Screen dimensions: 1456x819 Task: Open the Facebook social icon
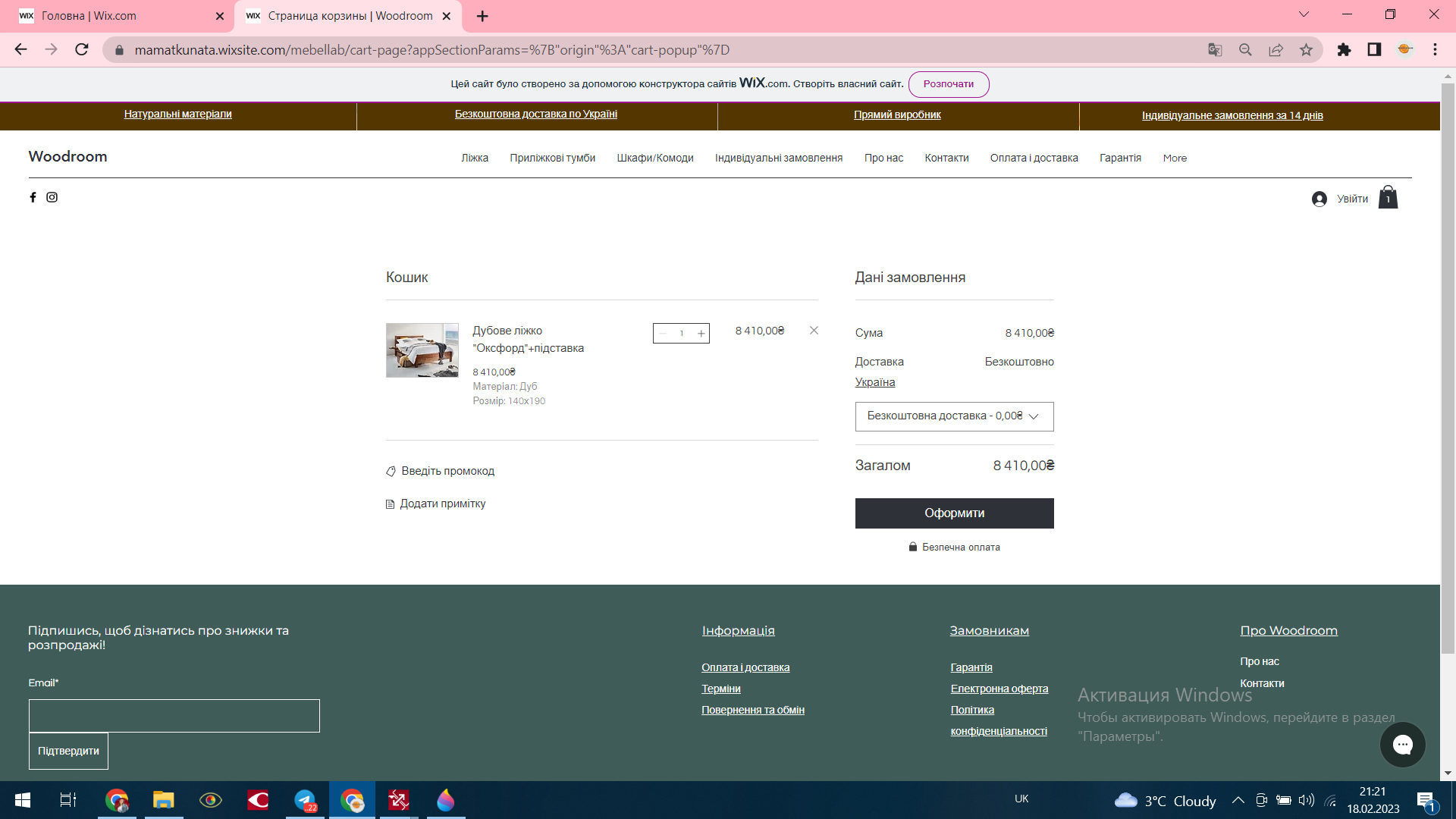pos(33,197)
